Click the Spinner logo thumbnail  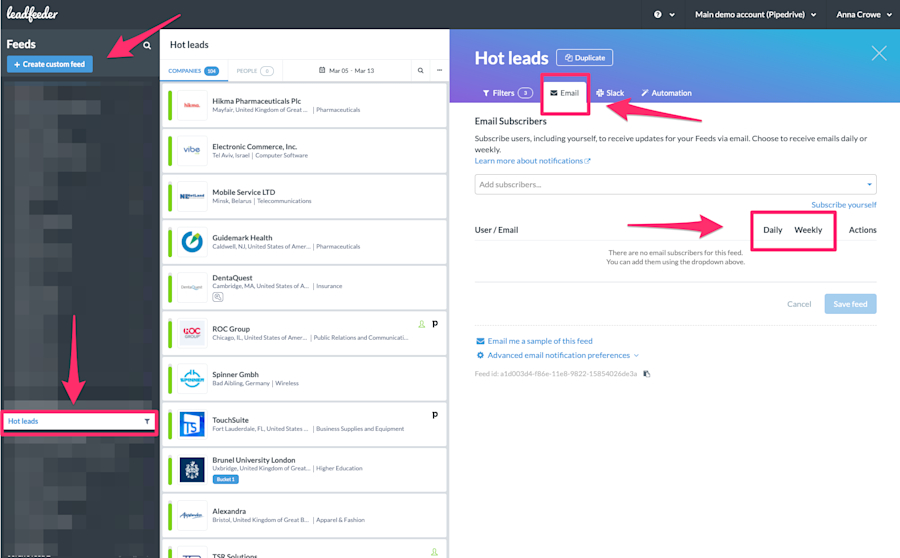point(192,379)
